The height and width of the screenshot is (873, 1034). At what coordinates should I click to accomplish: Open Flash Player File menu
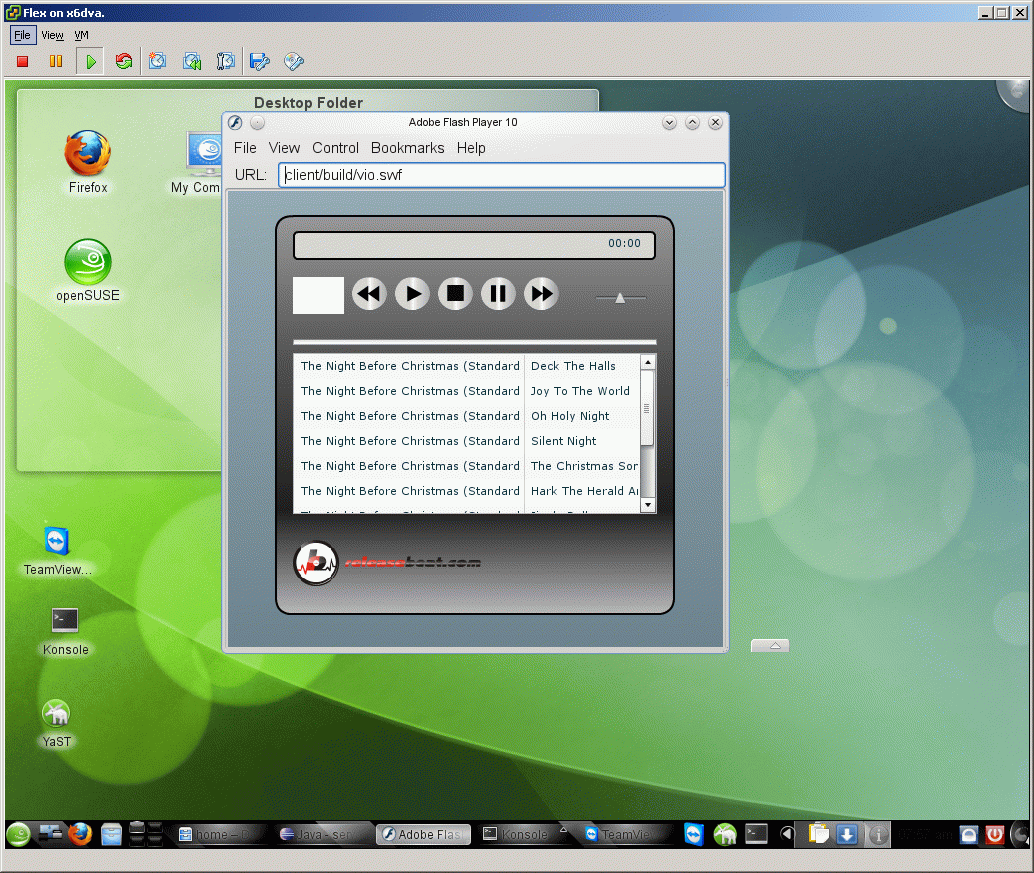click(x=245, y=148)
